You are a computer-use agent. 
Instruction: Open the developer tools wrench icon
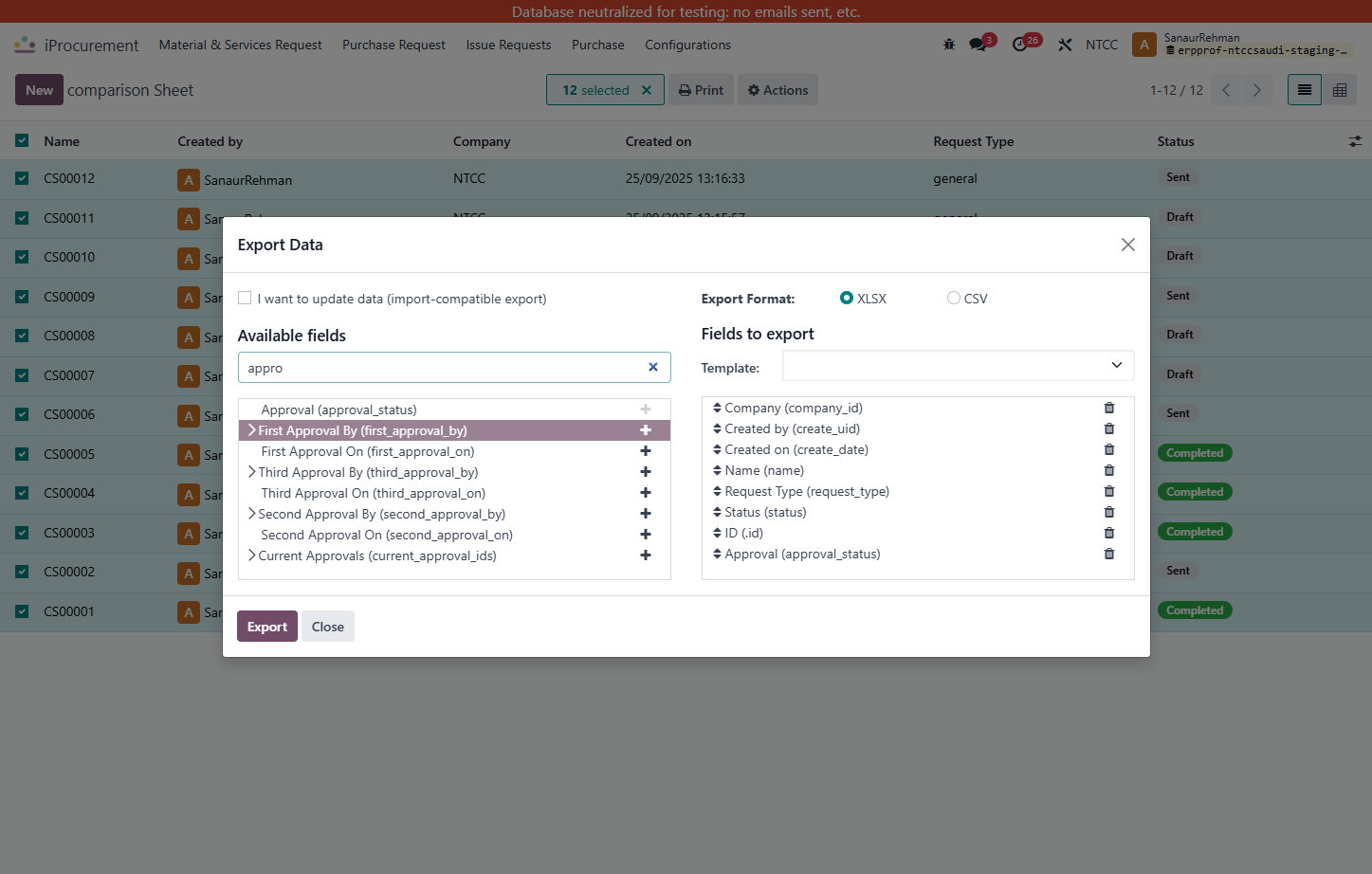click(x=1066, y=45)
